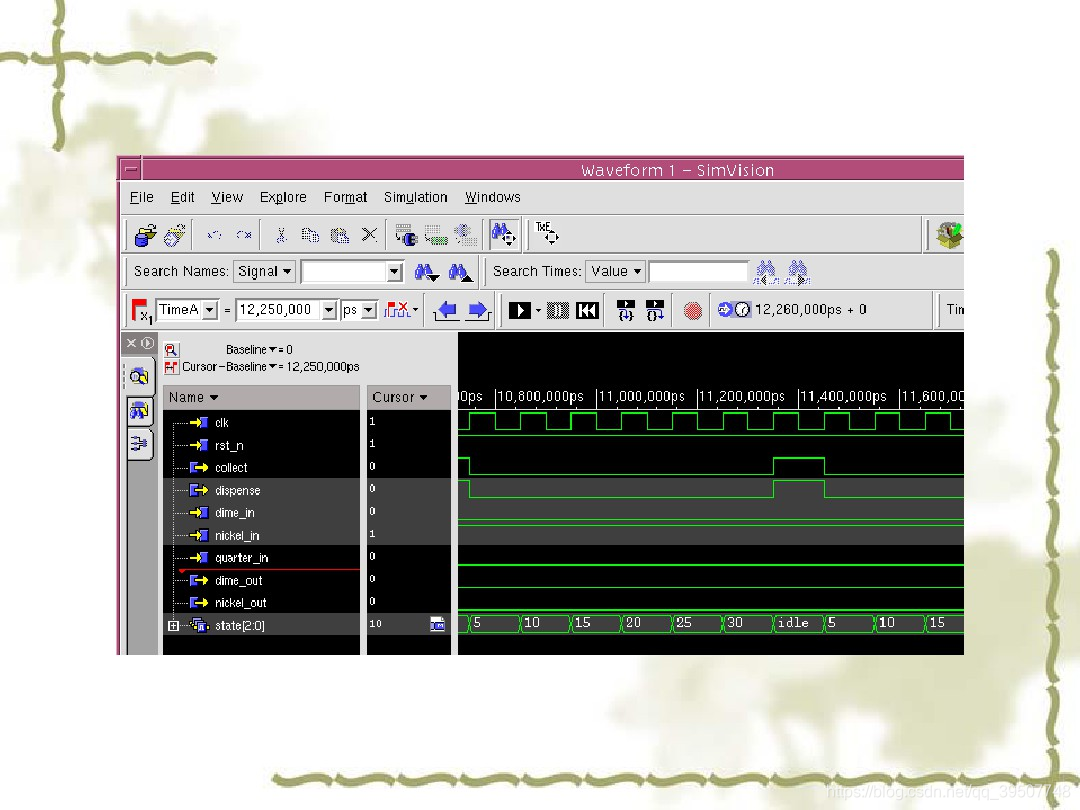
Task: Open the 12,250,000 time value dropdown
Action: point(329,311)
